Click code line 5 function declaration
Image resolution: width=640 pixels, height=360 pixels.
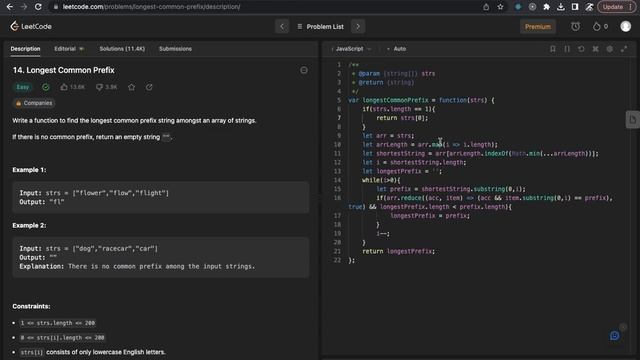coord(421,100)
